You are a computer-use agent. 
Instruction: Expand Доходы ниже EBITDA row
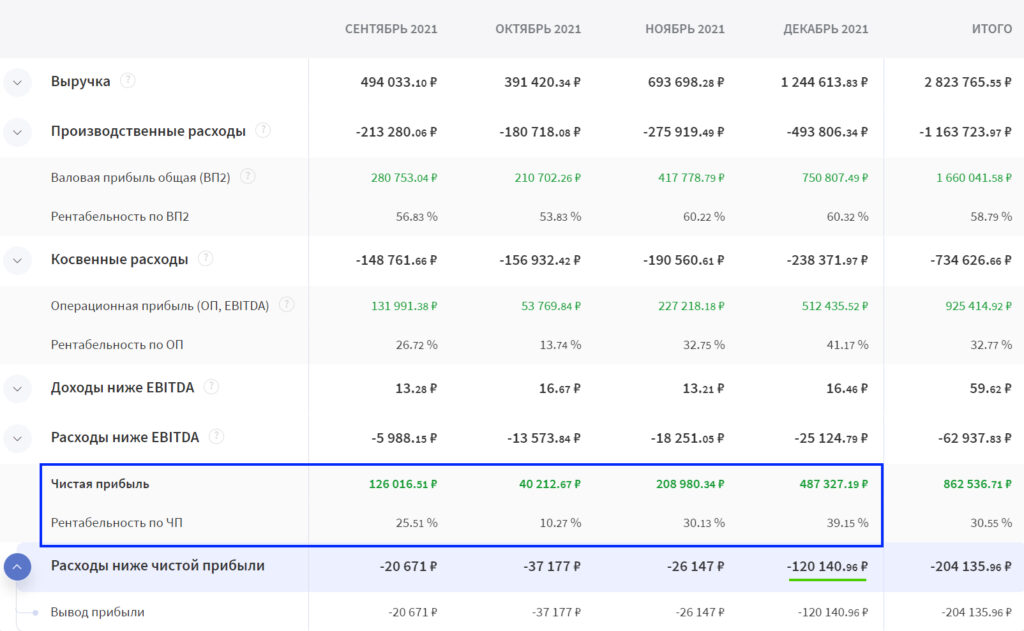18,388
